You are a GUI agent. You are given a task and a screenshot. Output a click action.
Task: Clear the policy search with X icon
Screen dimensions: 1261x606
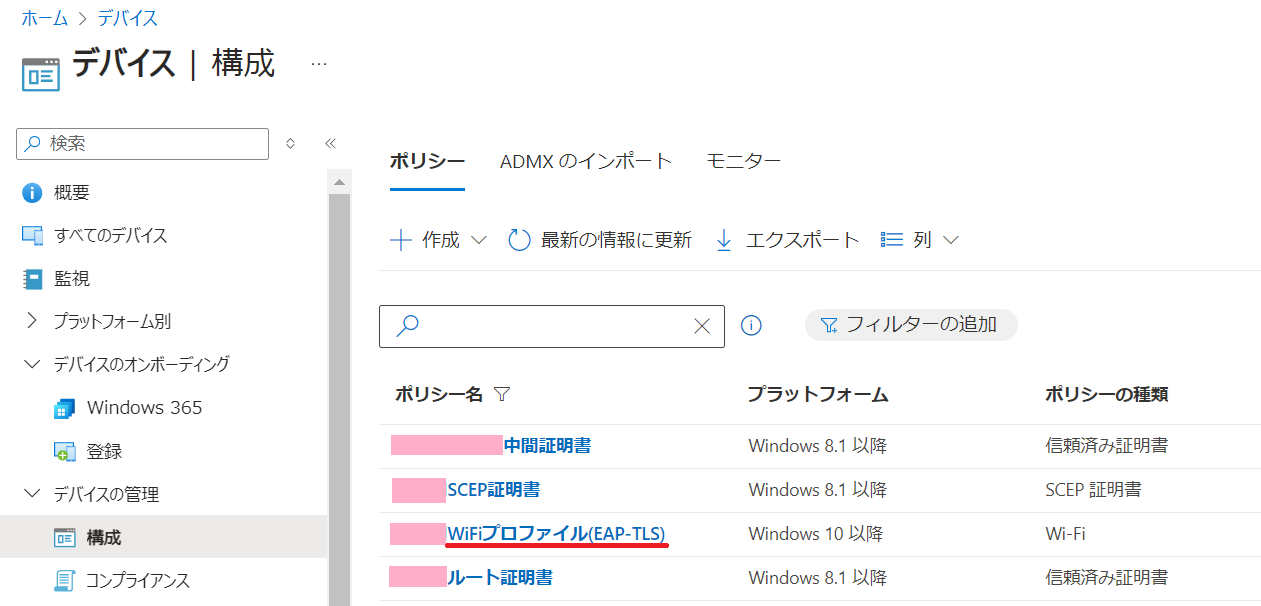click(x=702, y=326)
